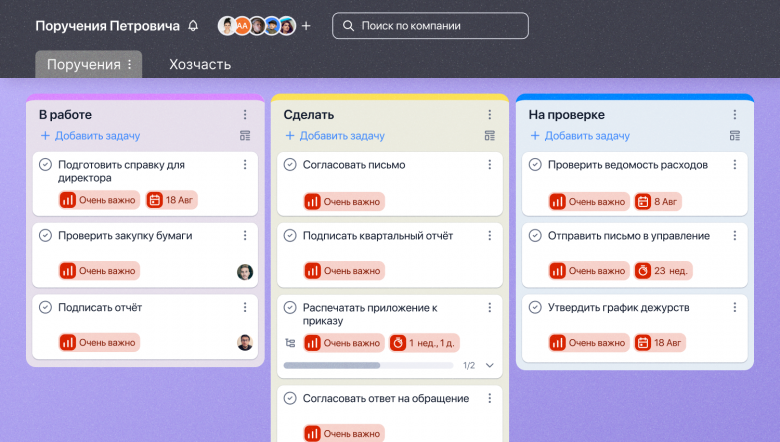Open menu for Согласовать ответ на обращение card
Image resolution: width=780 pixels, height=442 pixels.
[x=489, y=398]
